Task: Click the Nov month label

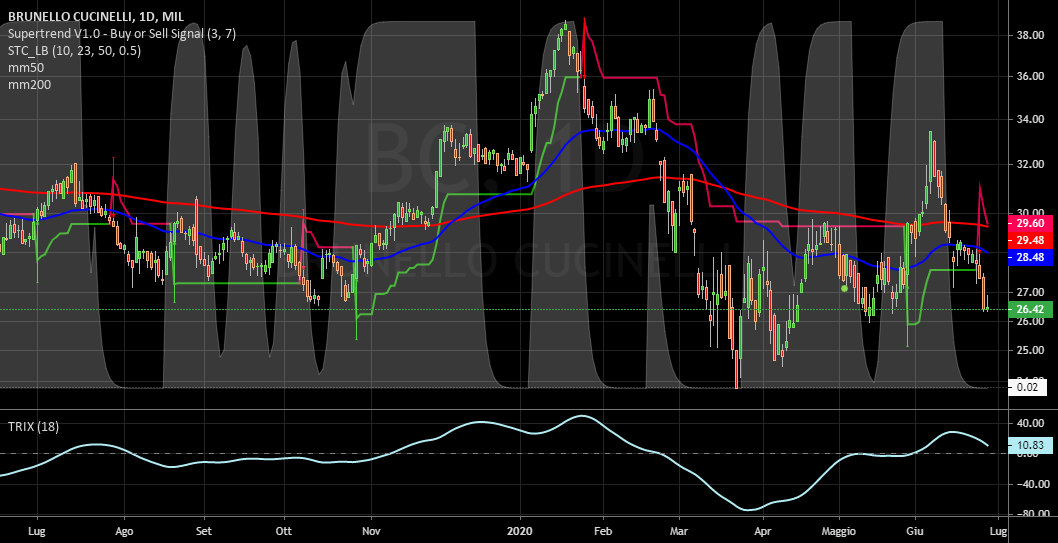Action: (370, 532)
